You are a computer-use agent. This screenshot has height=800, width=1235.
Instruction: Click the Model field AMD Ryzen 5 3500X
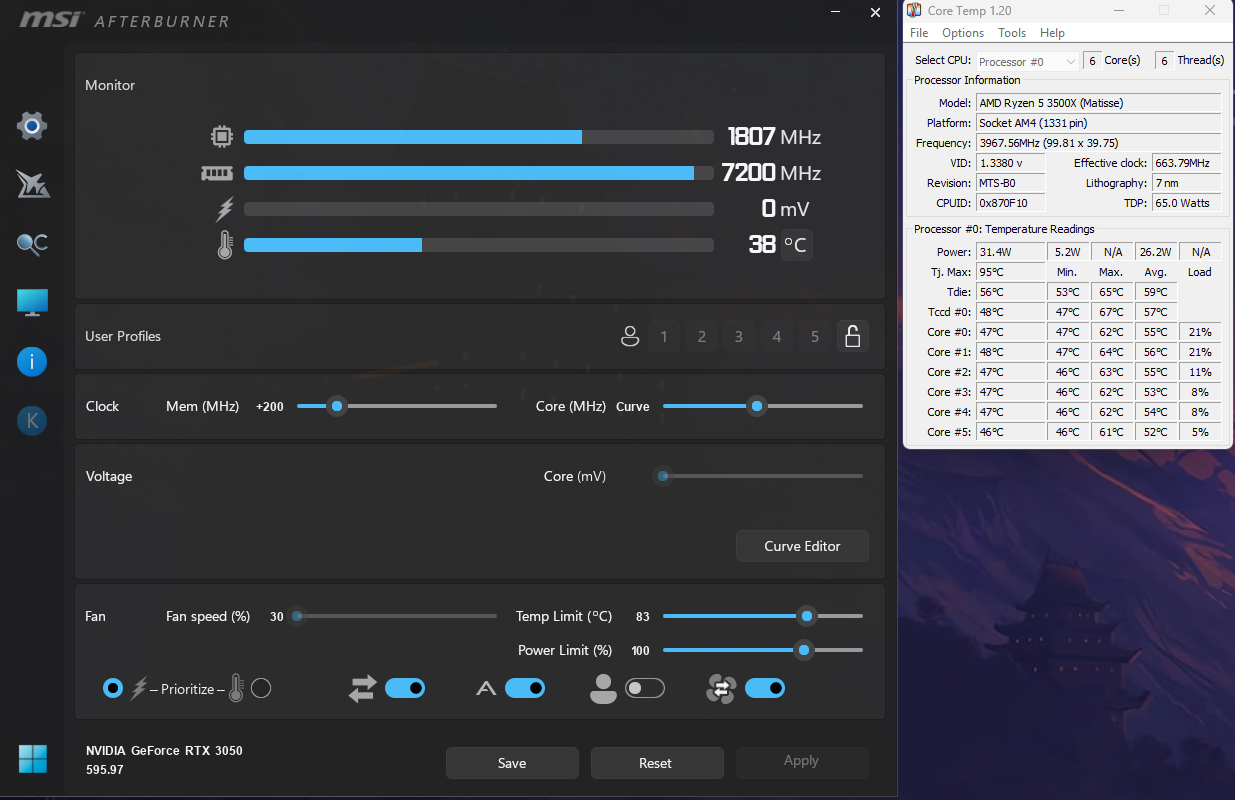pos(1098,103)
